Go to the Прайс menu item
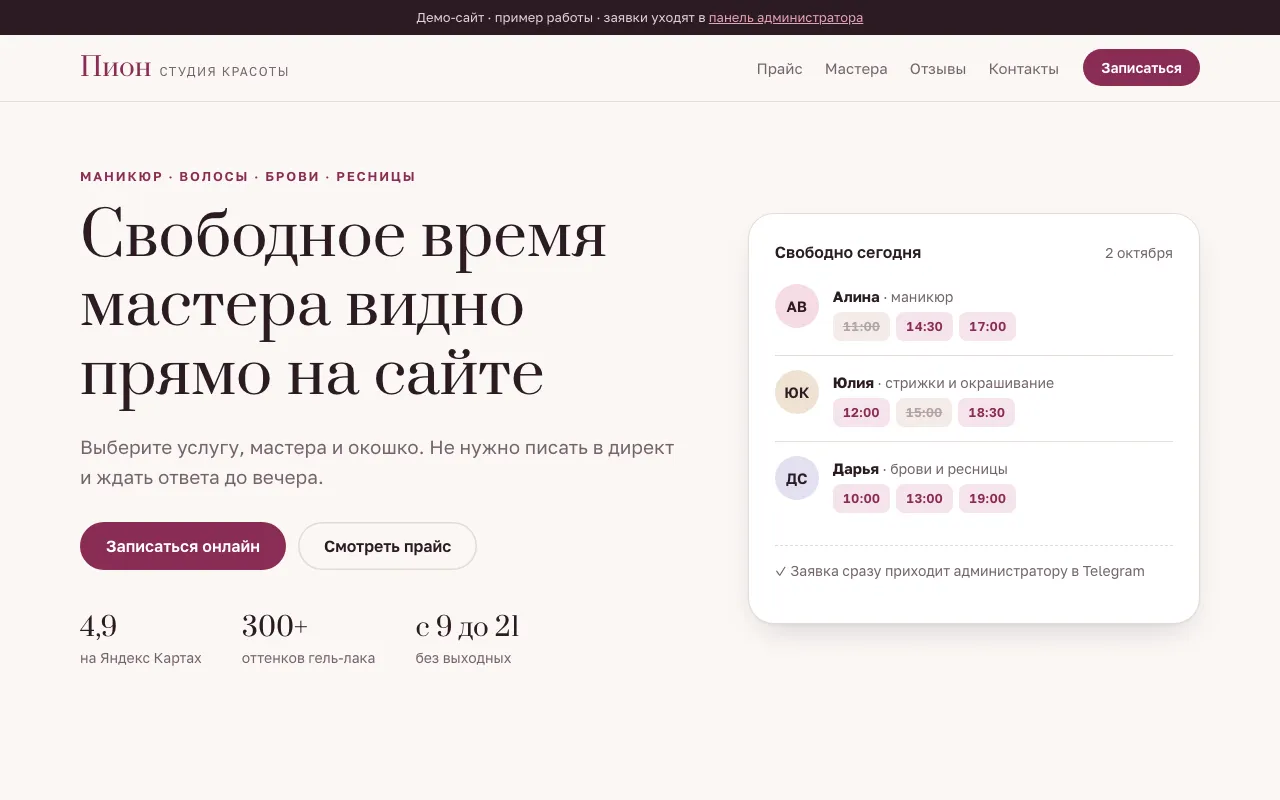Viewport: 1280px width, 800px height. pos(780,69)
